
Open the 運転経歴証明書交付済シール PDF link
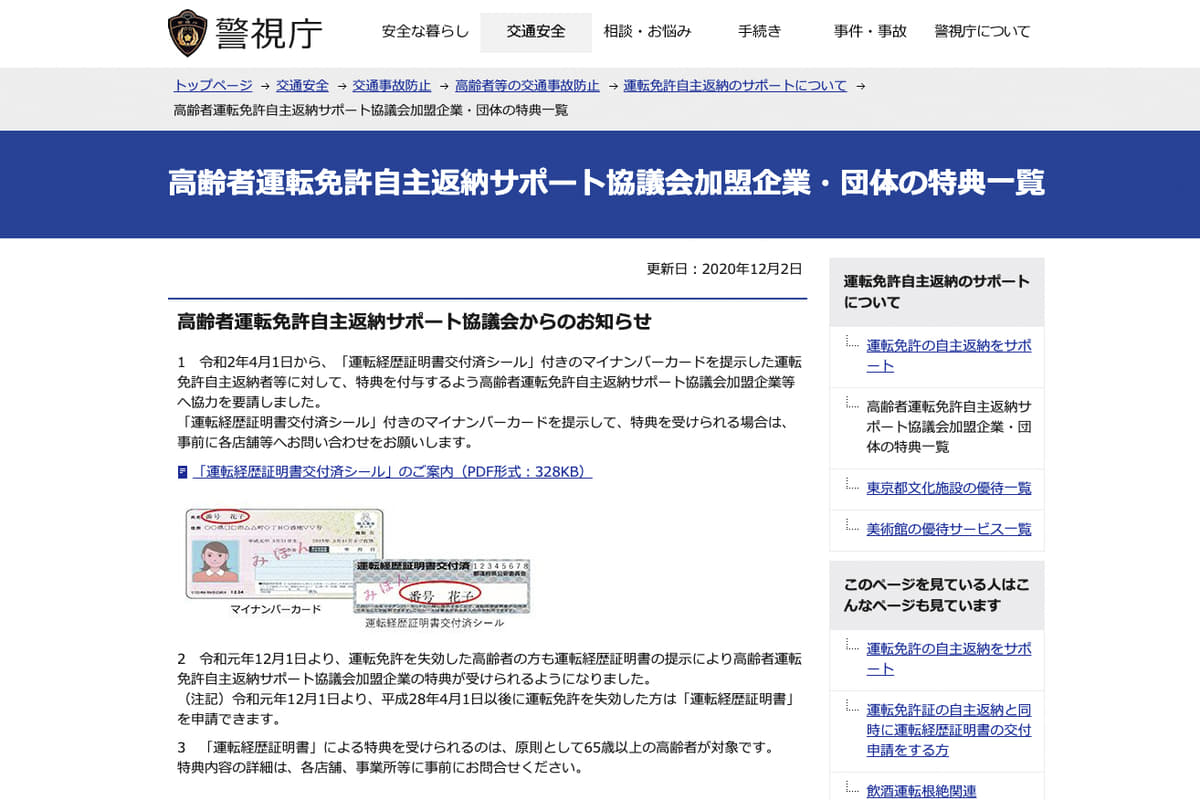[392, 472]
